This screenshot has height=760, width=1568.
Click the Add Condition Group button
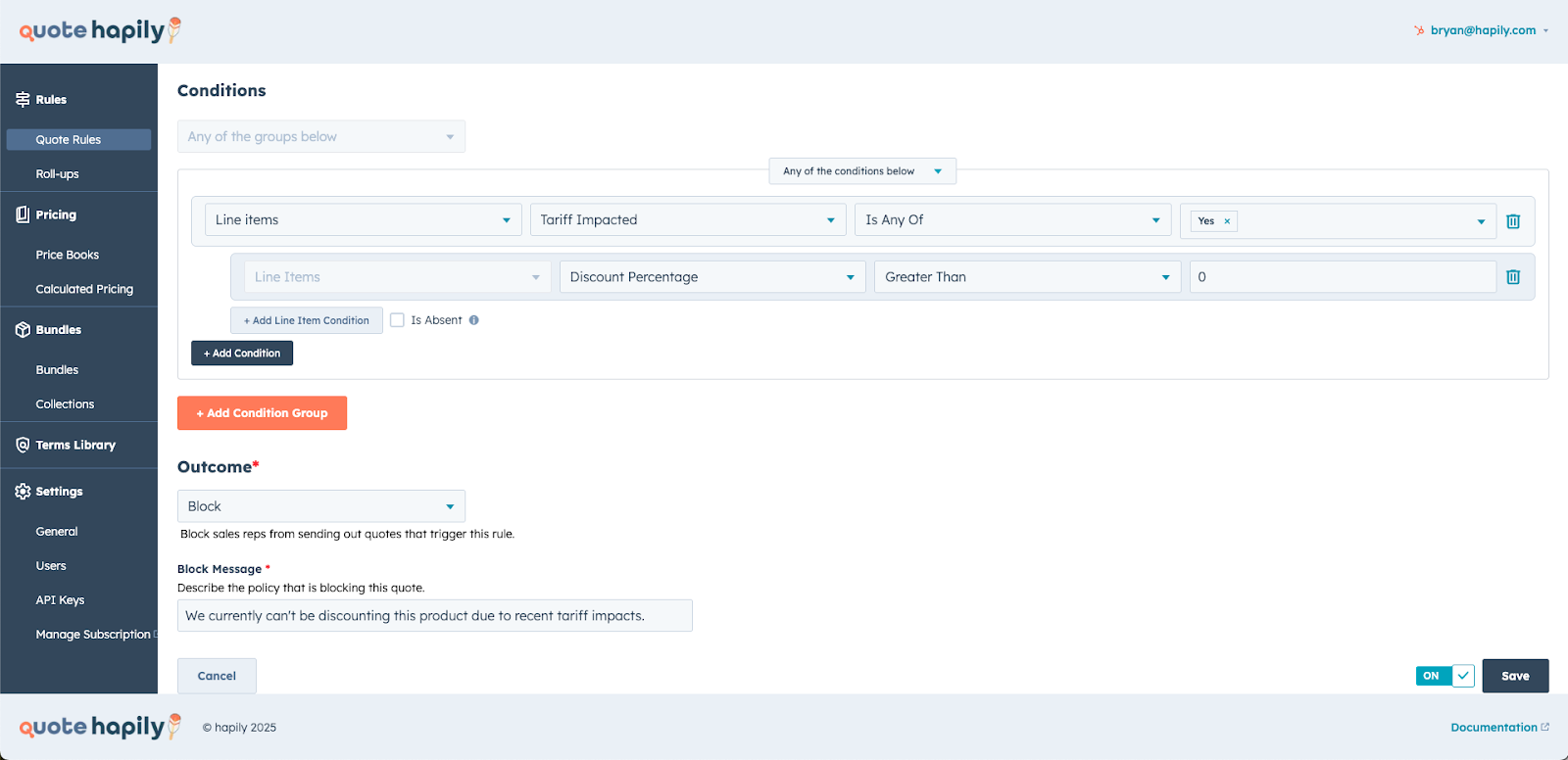pyautogui.click(x=262, y=413)
